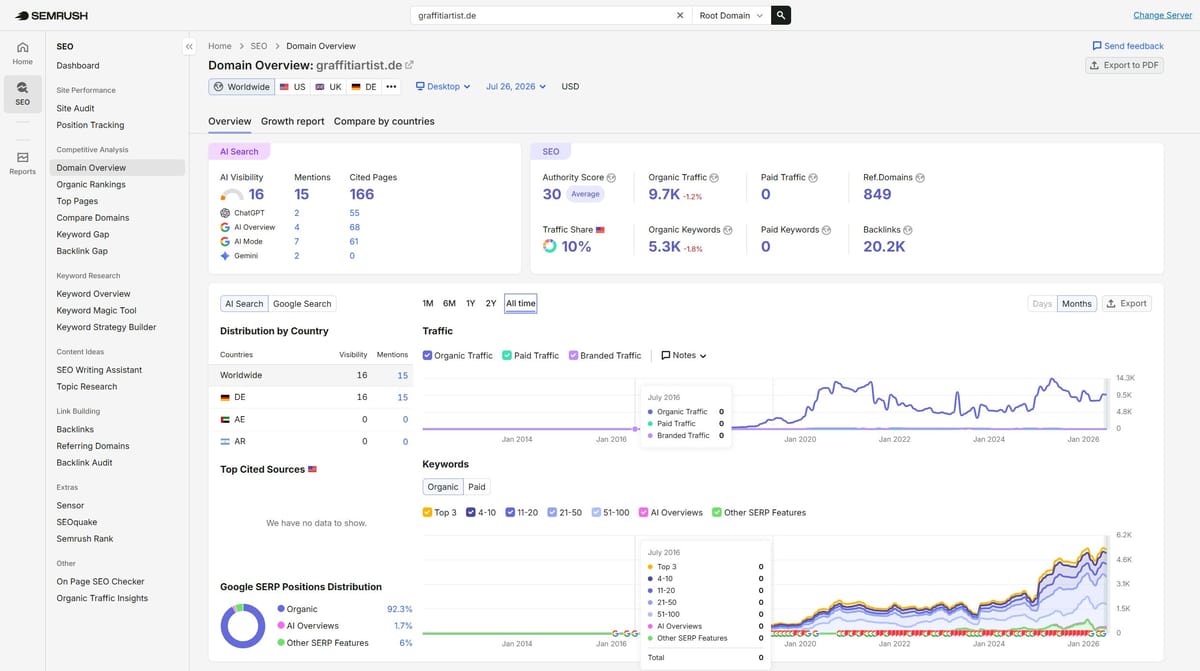Click the Semrush logo
This screenshot has height=671, width=1200.
click(x=52, y=15)
